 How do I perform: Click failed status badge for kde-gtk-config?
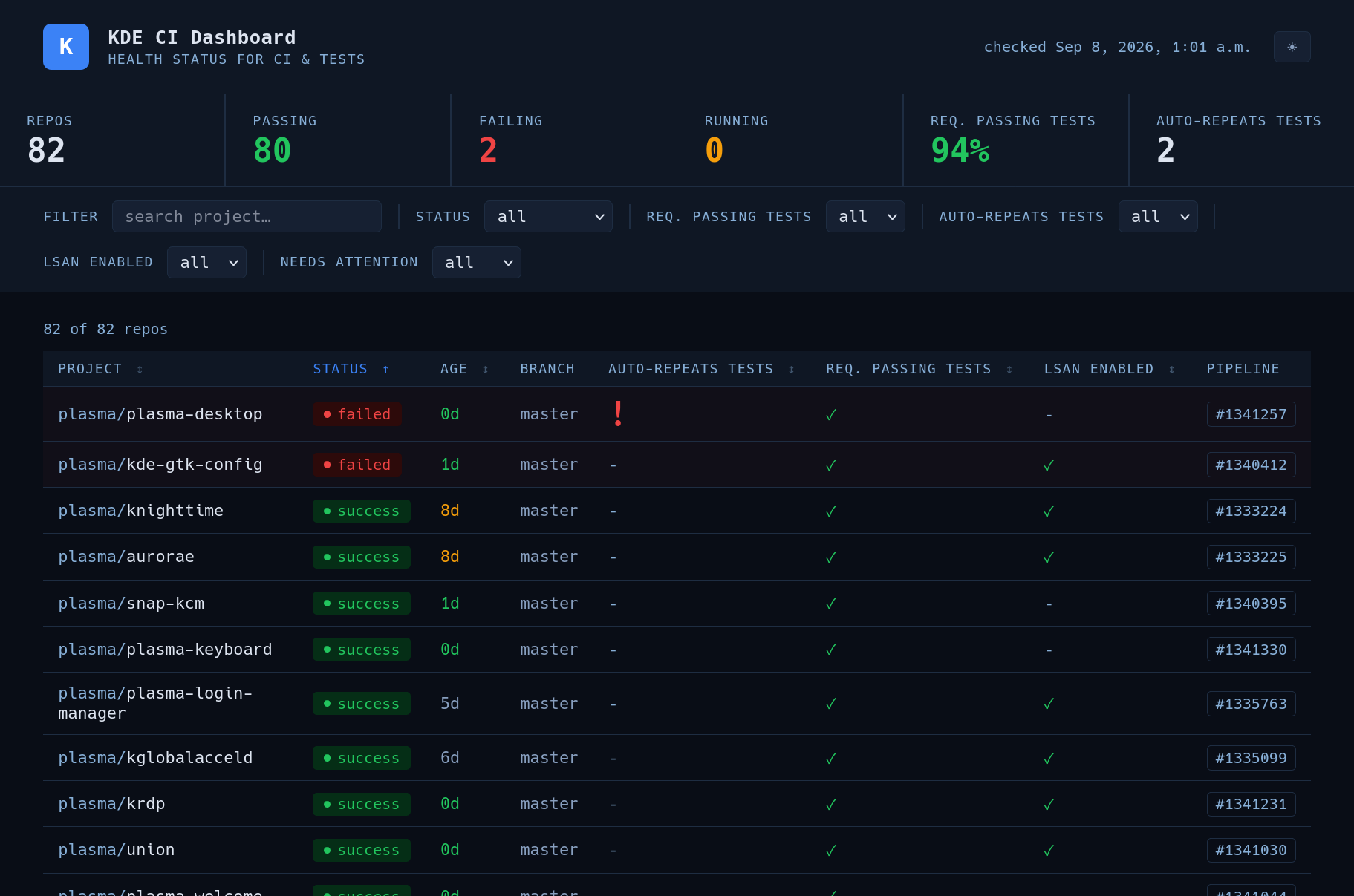click(x=357, y=465)
